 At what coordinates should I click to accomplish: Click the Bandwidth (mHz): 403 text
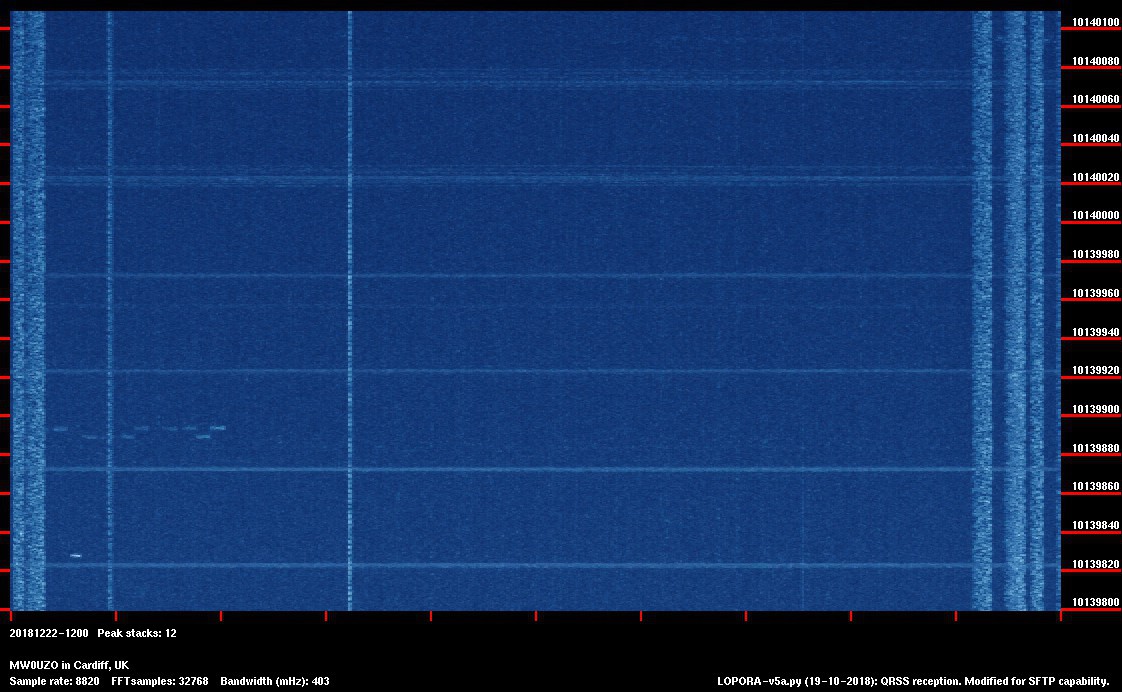pos(275,681)
